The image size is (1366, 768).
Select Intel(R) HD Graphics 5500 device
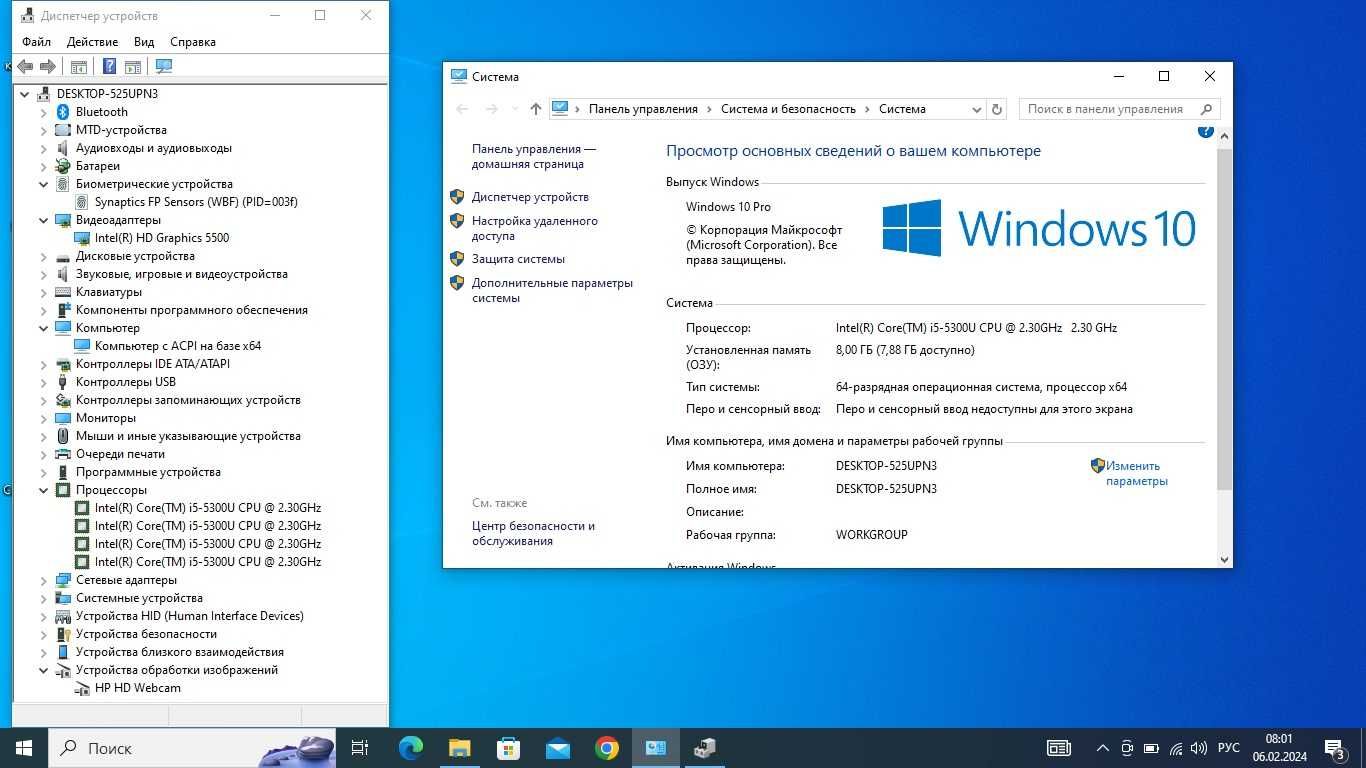pos(162,238)
